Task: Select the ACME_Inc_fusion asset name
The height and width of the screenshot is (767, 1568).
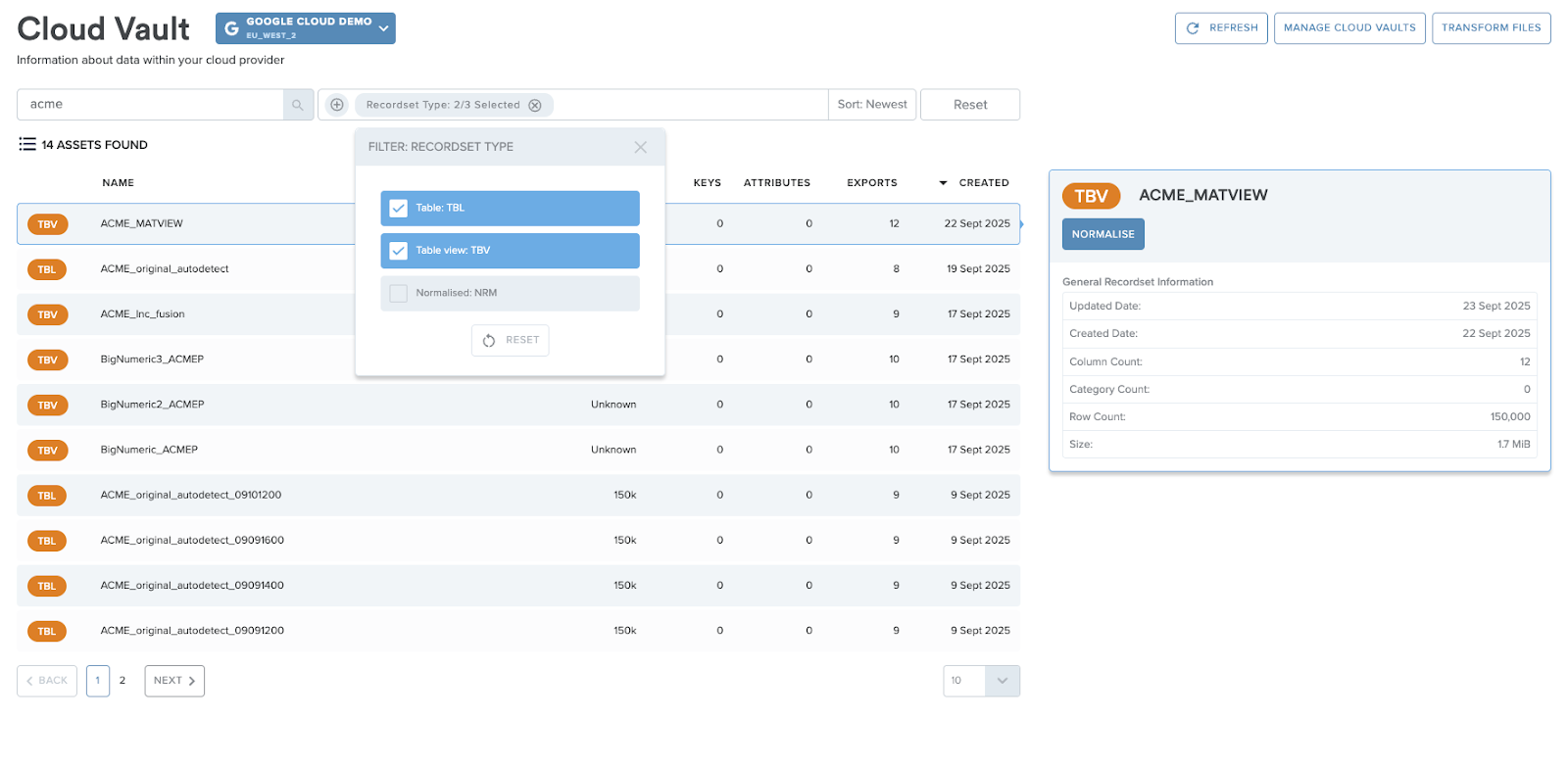Action: point(143,314)
